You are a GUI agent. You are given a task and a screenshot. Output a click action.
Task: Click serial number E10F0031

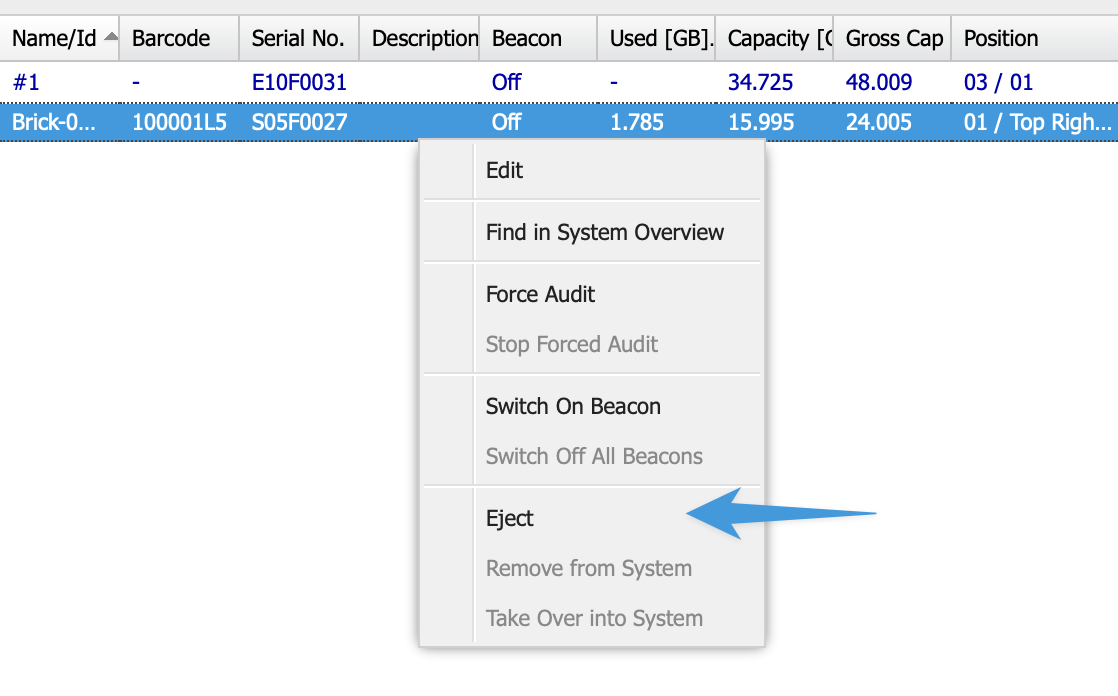pyautogui.click(x=299, y=82)
